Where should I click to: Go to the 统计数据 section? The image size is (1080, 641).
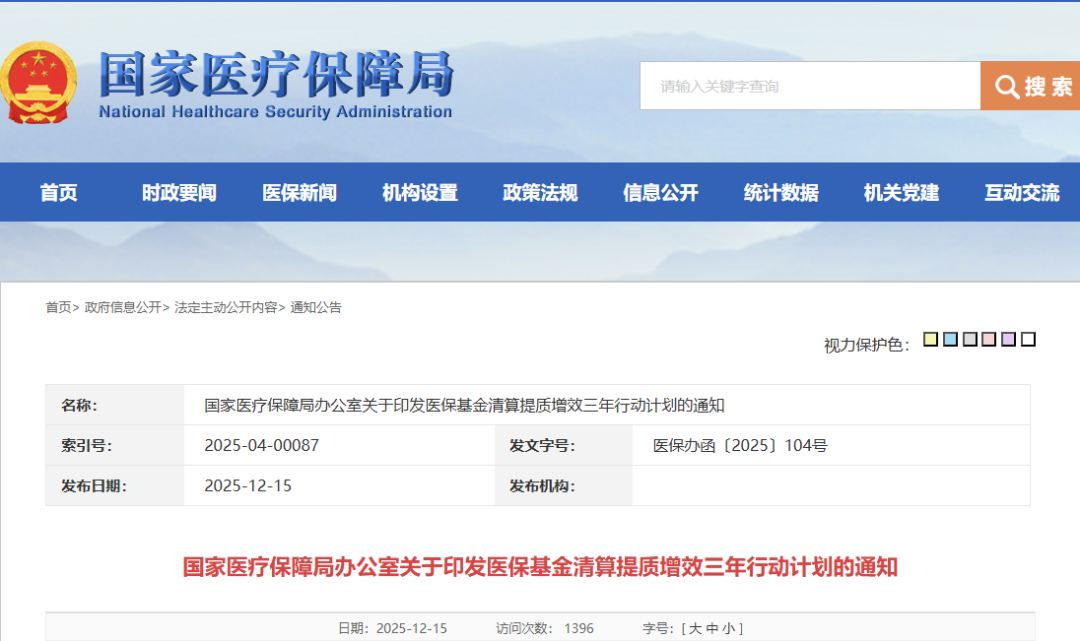[781, 193]
